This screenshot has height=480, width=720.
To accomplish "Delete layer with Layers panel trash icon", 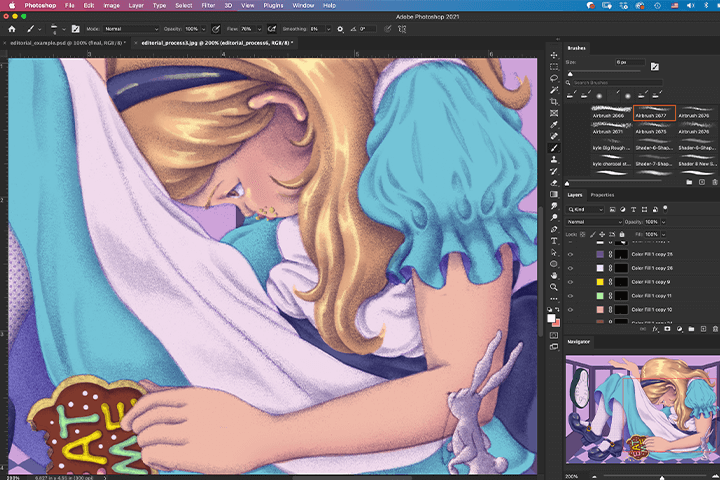I will pos(715,329).
